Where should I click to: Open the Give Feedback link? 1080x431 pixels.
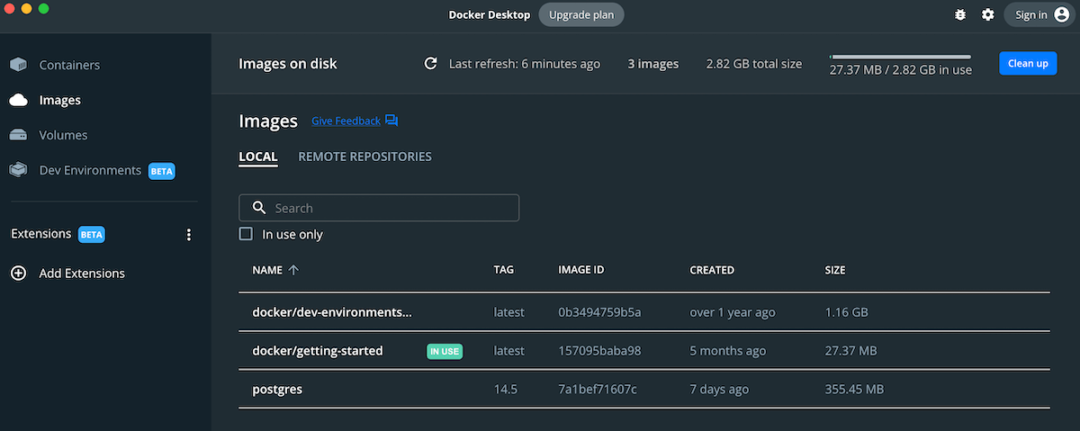(345, 121)
